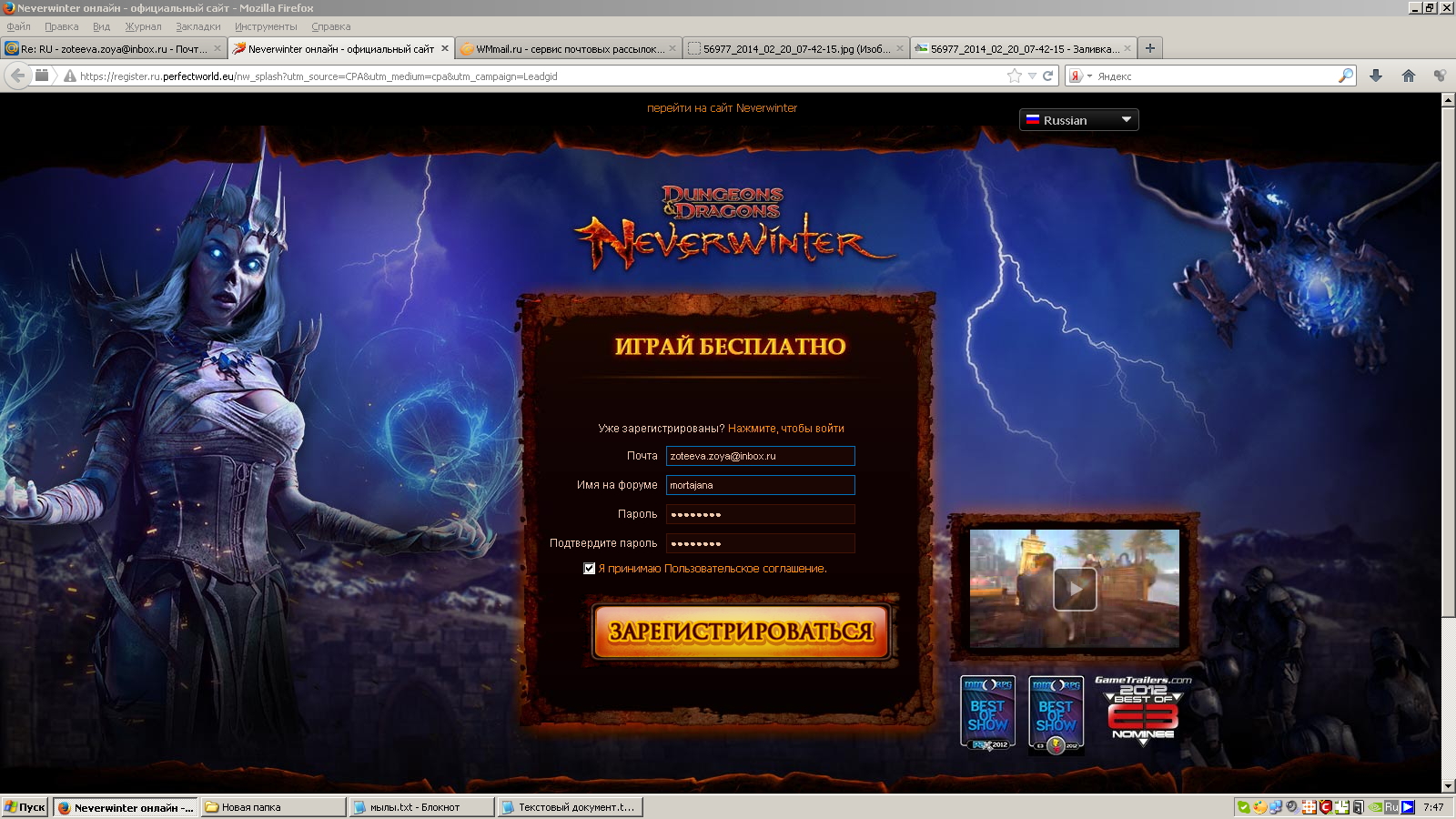Click the page vertical scrollbar
The height and width of the screenshot is (819, 1456).
coord(1448,364)
